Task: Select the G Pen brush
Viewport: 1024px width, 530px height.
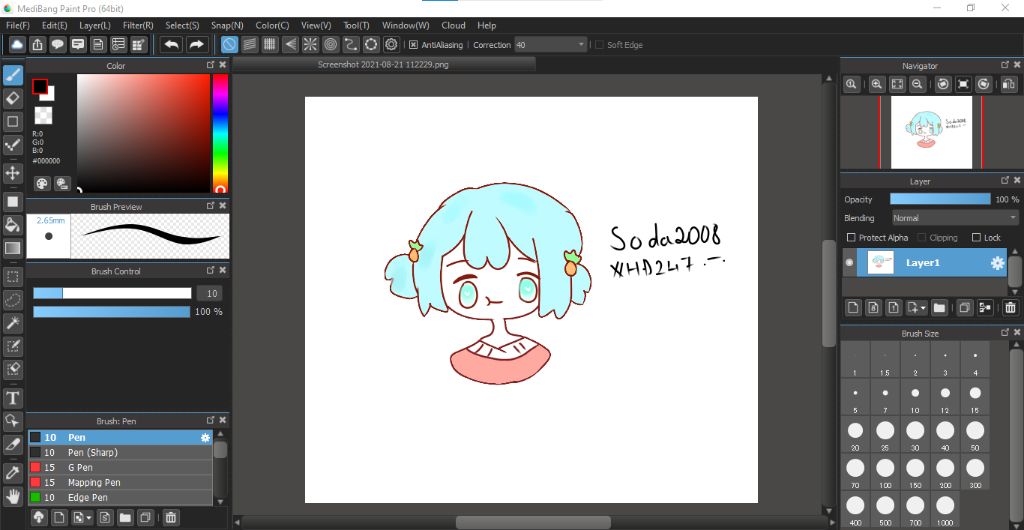Action: pos(120,467)
